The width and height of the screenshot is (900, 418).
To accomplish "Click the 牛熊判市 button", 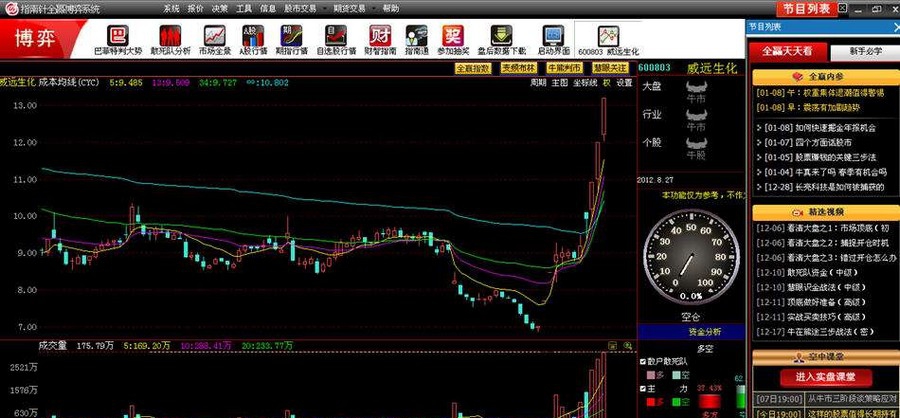I will (x=564, y=68).
